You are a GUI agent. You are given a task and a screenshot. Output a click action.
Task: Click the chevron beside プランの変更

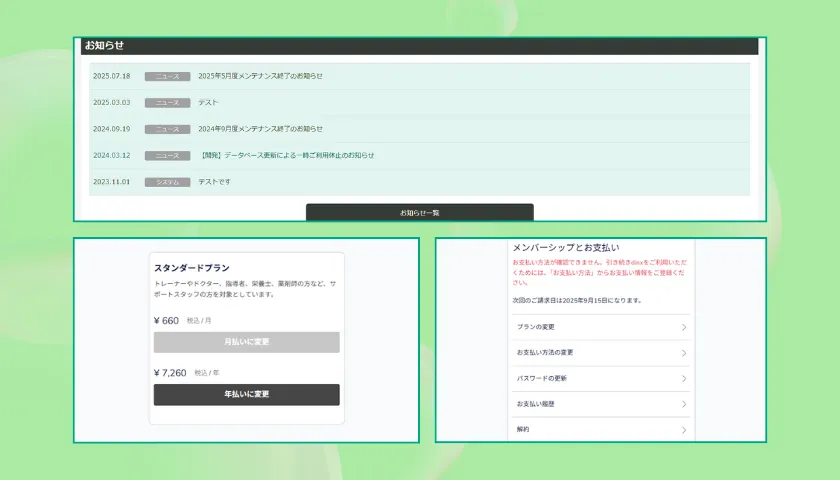click(684, 327)
